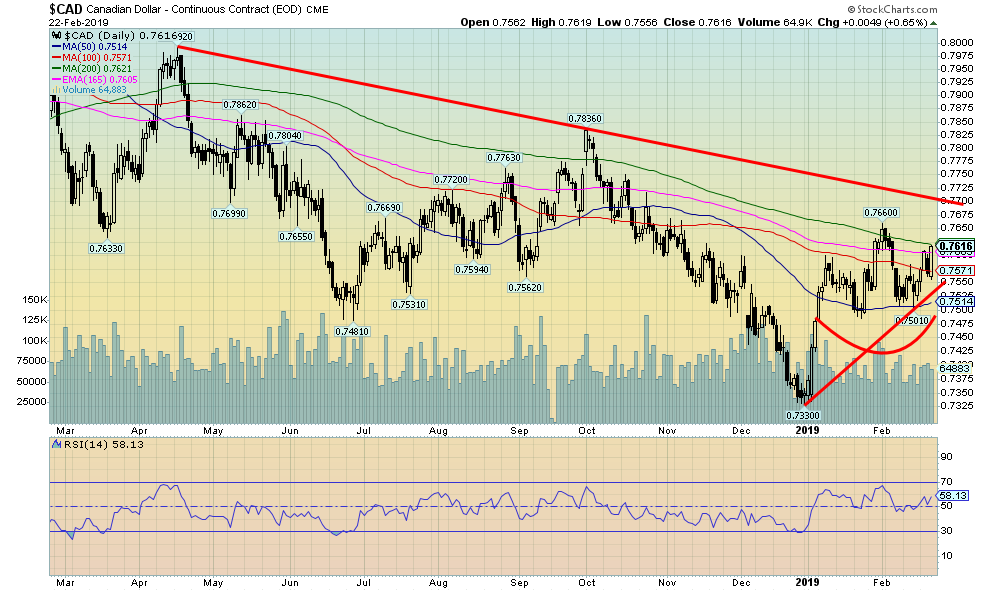Viewport: 990px width, 591px height.
Task: Click the 0.76600 peak price annotation
Action: [x=881, y=212]
